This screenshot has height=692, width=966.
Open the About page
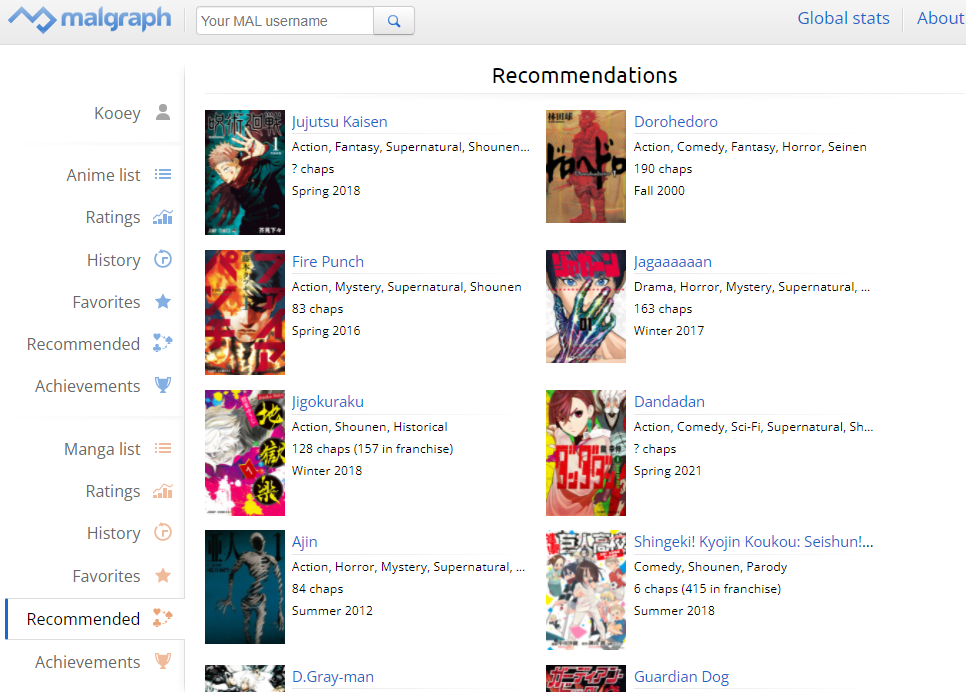point(940,18)
